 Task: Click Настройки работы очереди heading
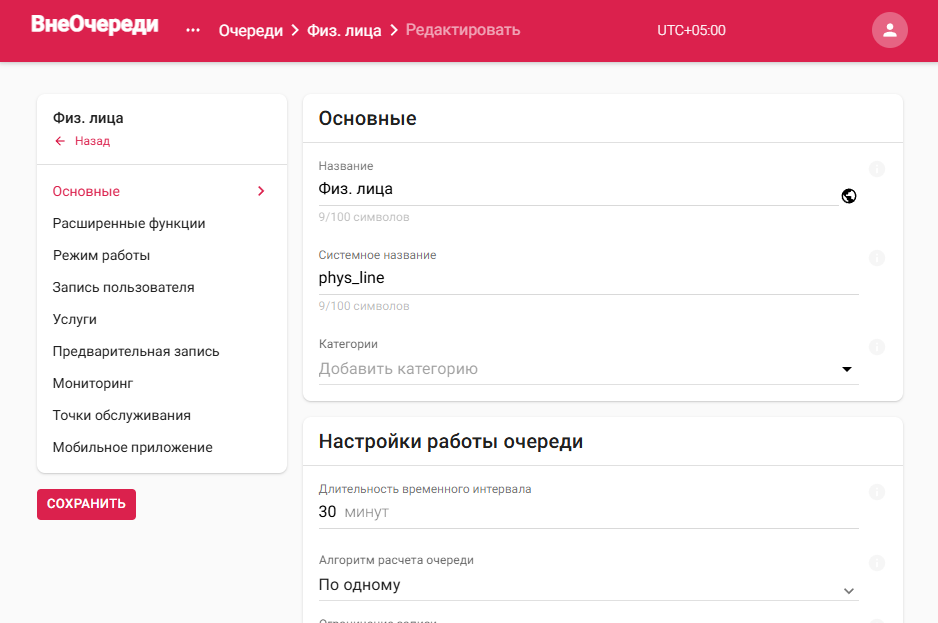pos(450,442)
